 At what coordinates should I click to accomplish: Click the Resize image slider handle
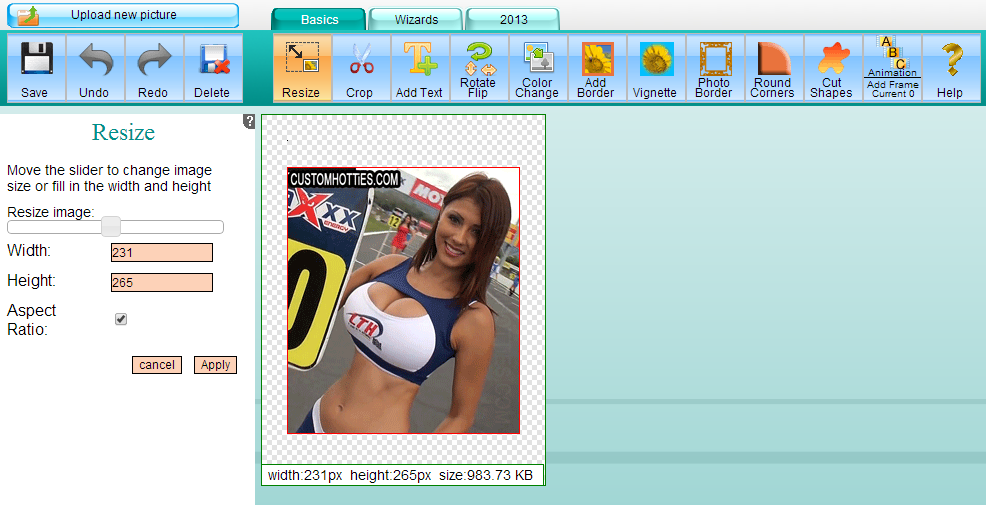[x=111, y=227]
